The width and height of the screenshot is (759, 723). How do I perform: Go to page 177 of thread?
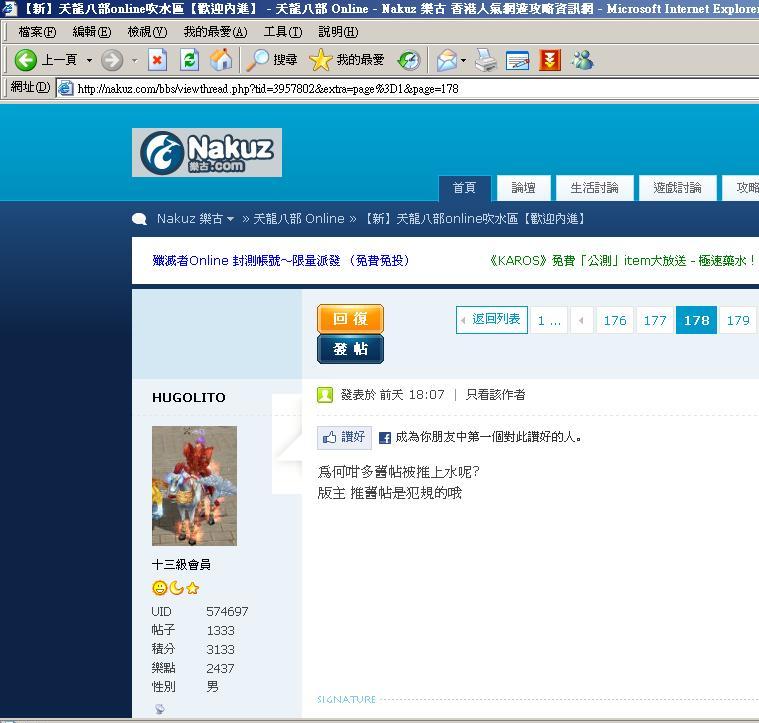click(x=655, y=320)
